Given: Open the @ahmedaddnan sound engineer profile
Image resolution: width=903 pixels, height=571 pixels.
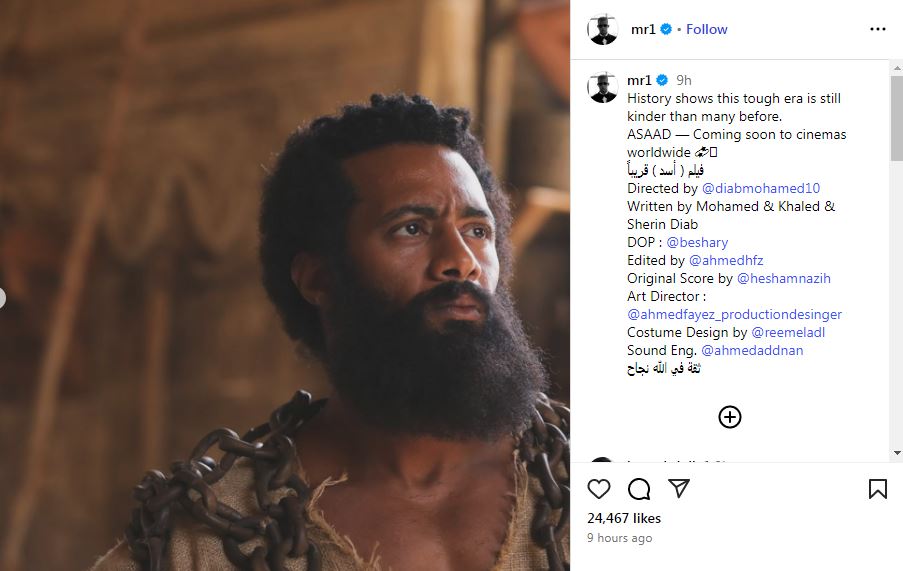Looking at the screenshot, I should point(752,350).
